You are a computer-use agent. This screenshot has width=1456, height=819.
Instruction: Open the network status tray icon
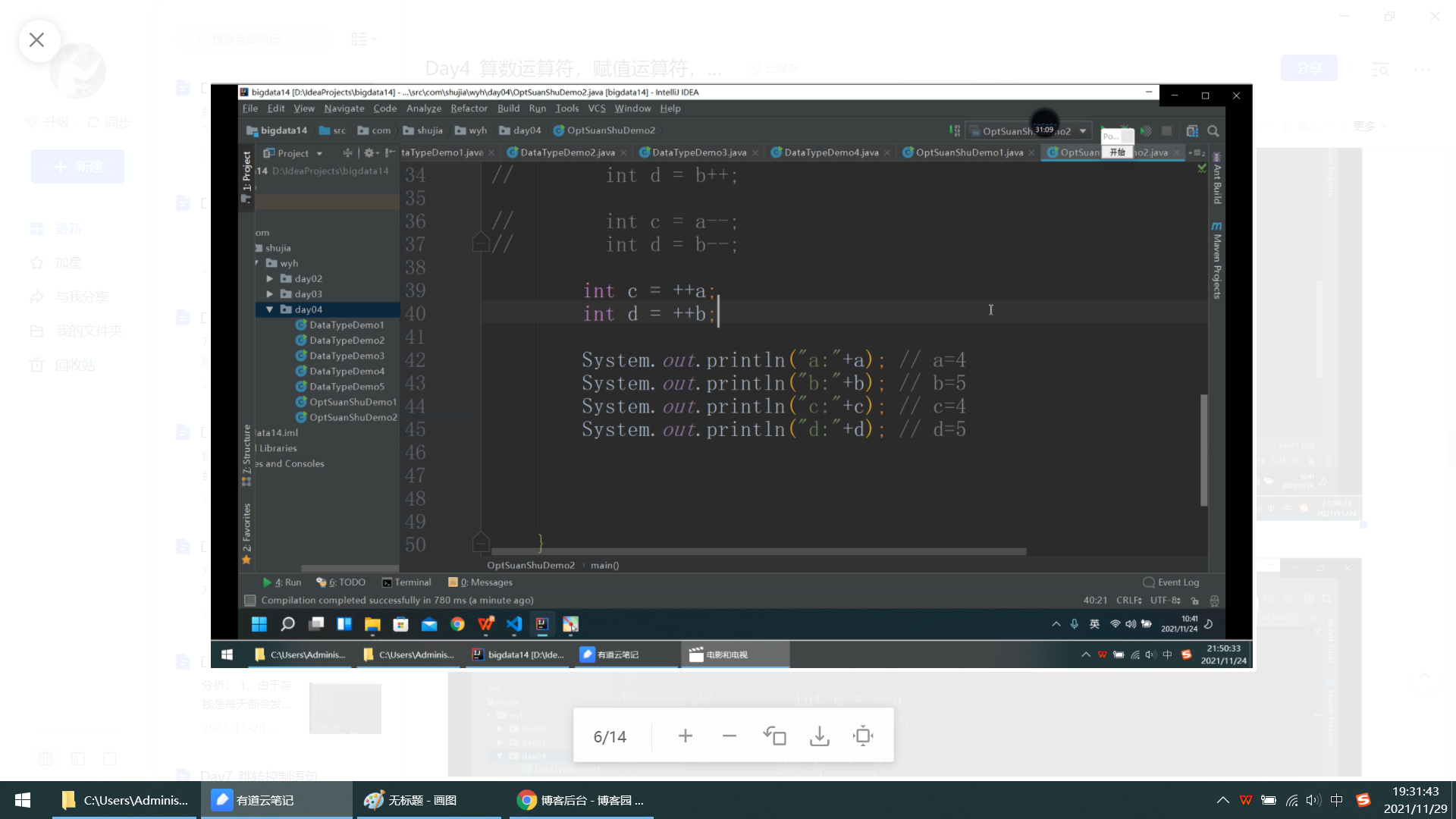point(1291,800)
